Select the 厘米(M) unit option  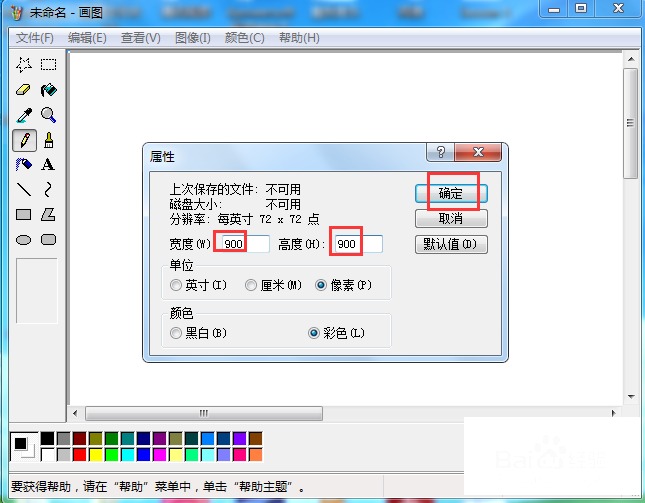click(274, 285)
